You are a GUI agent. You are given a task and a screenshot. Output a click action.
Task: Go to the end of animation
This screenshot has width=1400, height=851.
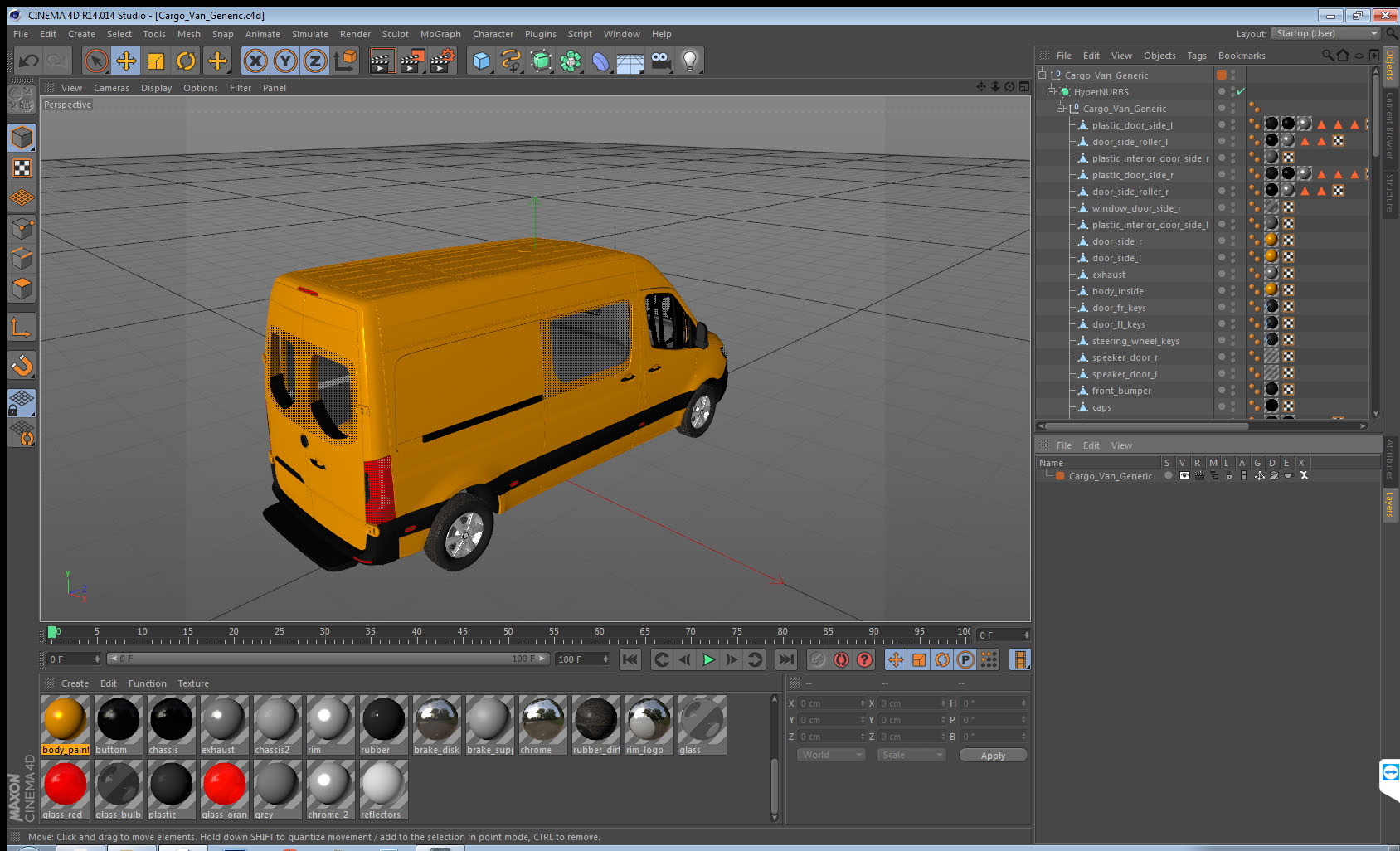coord(785,659)
